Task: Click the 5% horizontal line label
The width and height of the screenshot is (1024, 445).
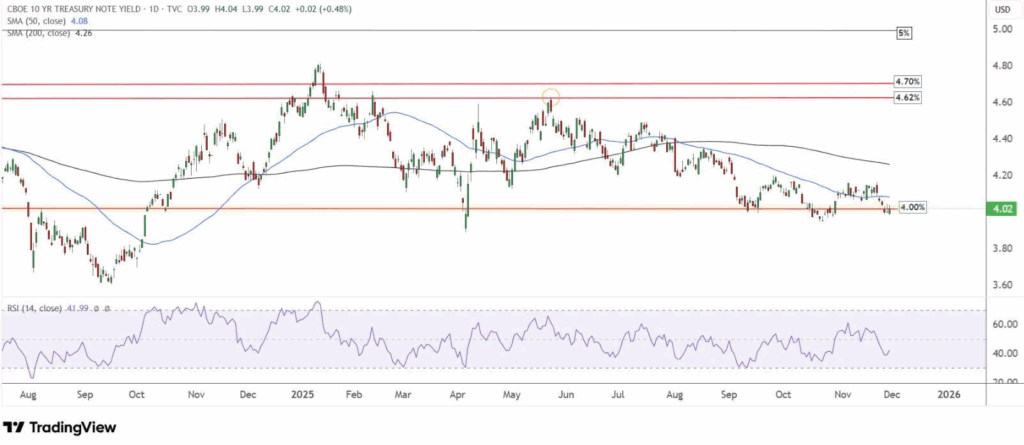Action: (x=904, y=33)
